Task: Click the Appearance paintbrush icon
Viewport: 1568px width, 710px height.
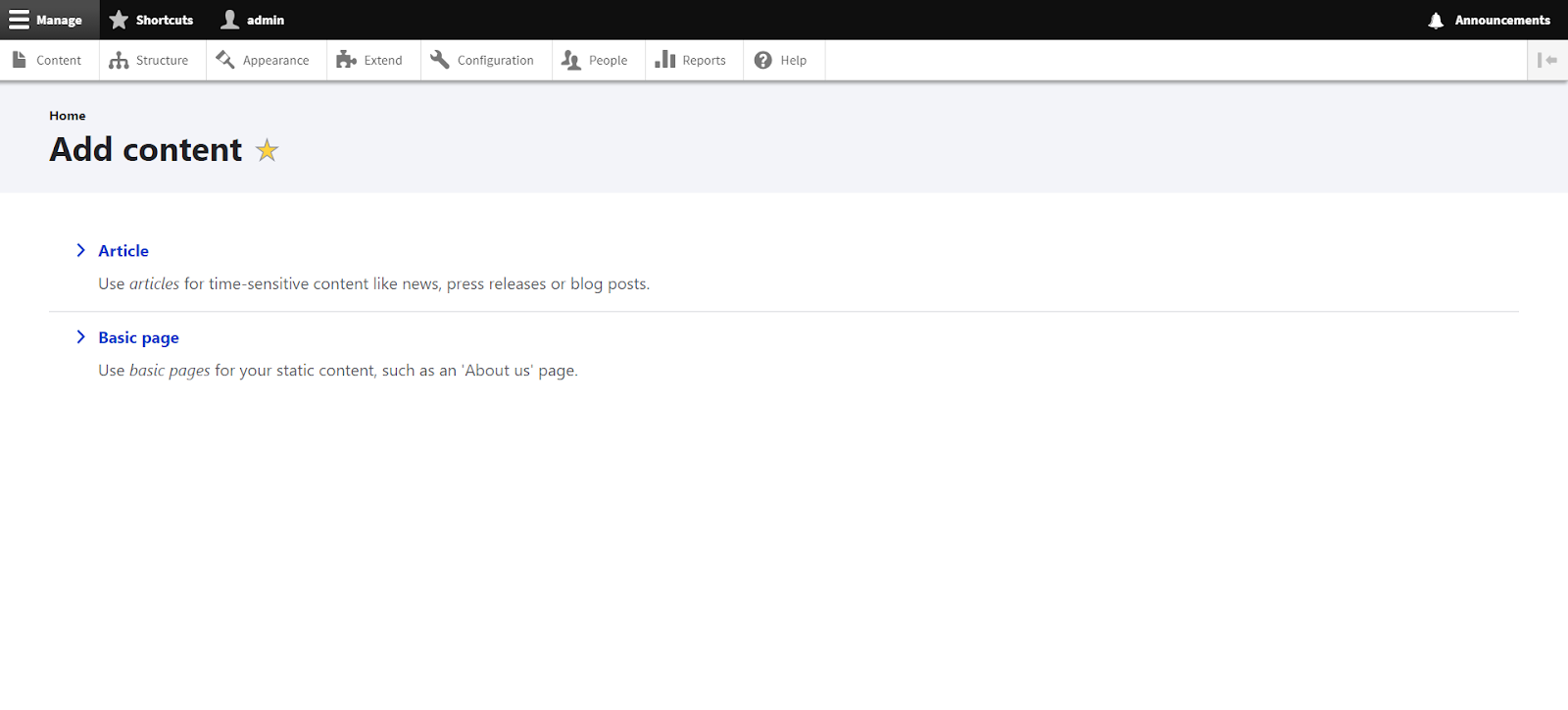Action: tap(225, 60)
